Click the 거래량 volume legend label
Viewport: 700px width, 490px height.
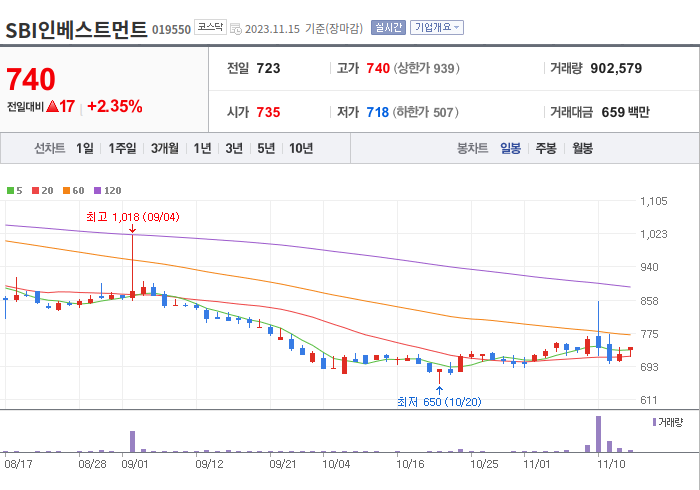(671, 422)
